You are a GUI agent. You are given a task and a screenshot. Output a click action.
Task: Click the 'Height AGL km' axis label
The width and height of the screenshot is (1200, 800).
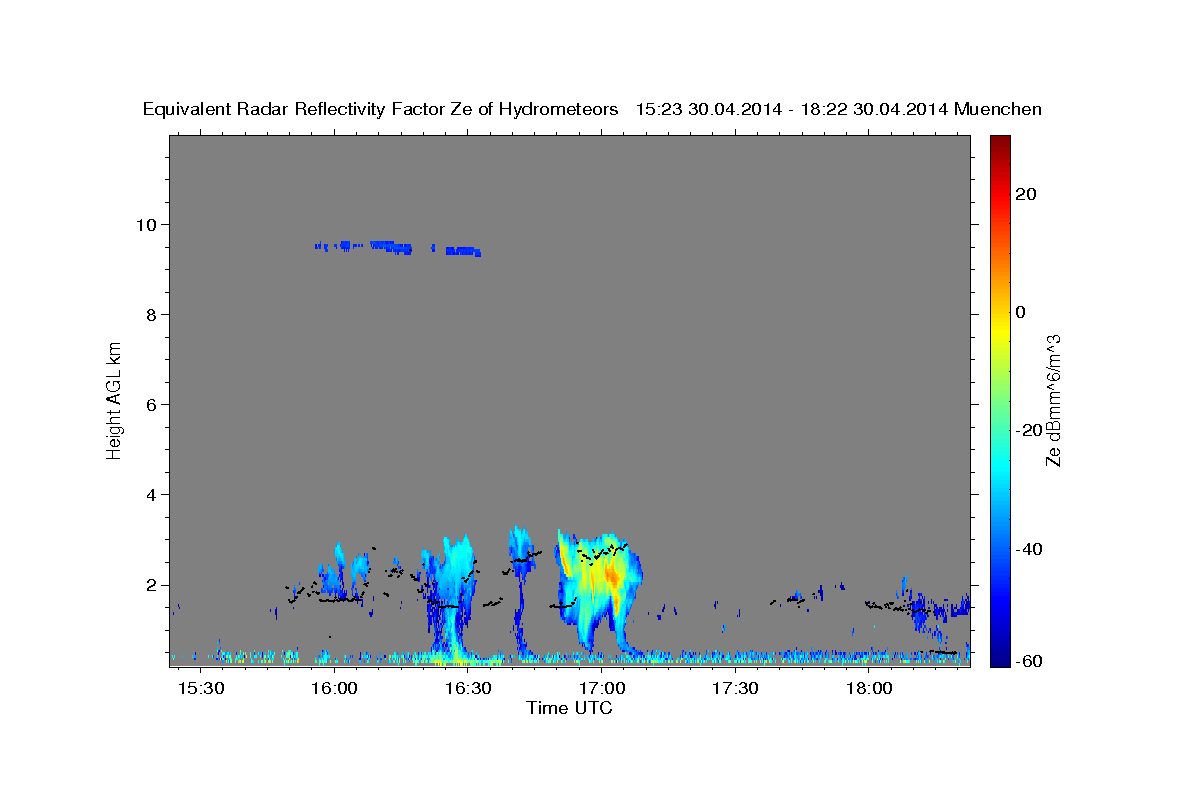115,399
